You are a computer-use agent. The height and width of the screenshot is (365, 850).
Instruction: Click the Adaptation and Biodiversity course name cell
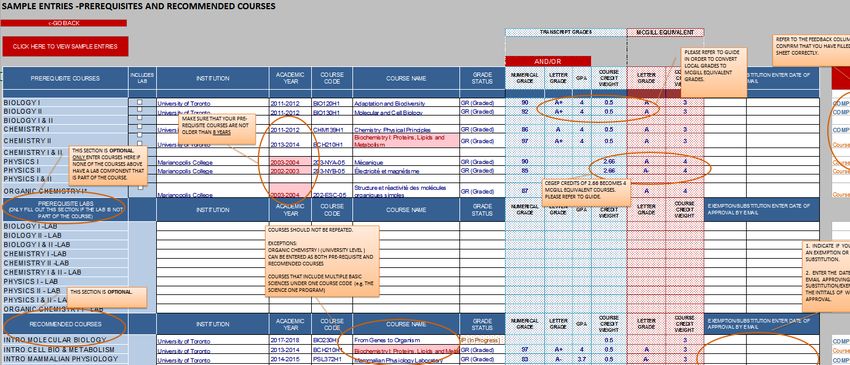(x=406, y=103)
